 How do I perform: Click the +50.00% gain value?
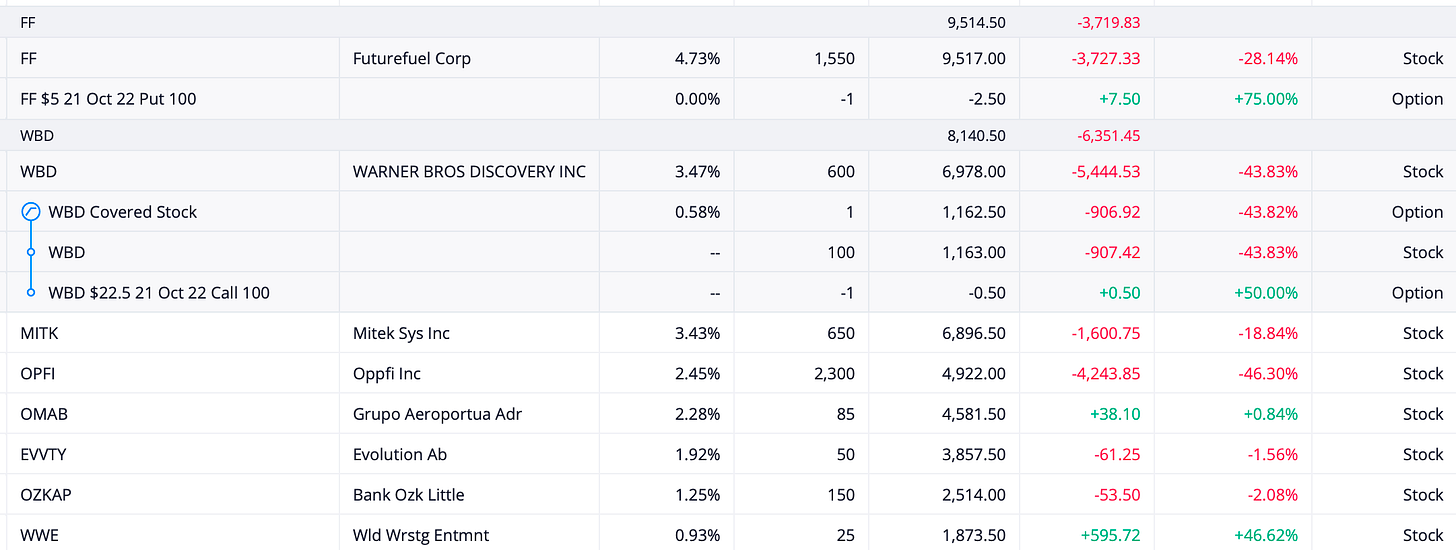tap(1264, 293)
